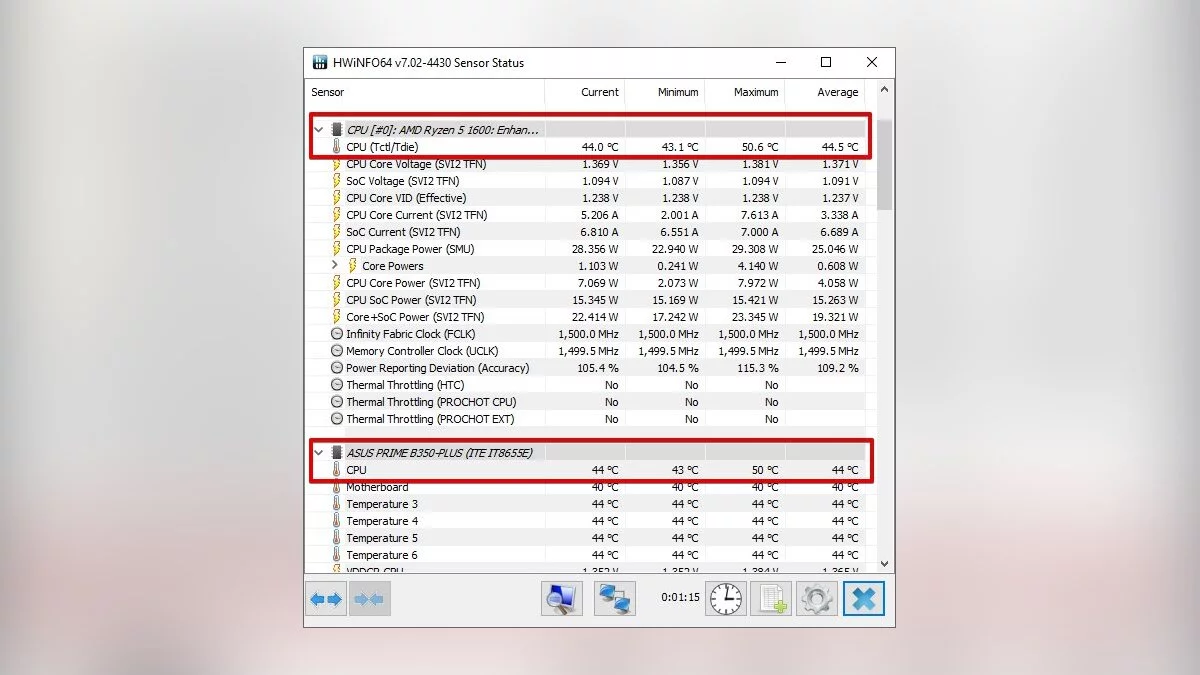
Task: Select Infinity Fabric Clock (FCLK) row
Action: click(x=586, y=334)
